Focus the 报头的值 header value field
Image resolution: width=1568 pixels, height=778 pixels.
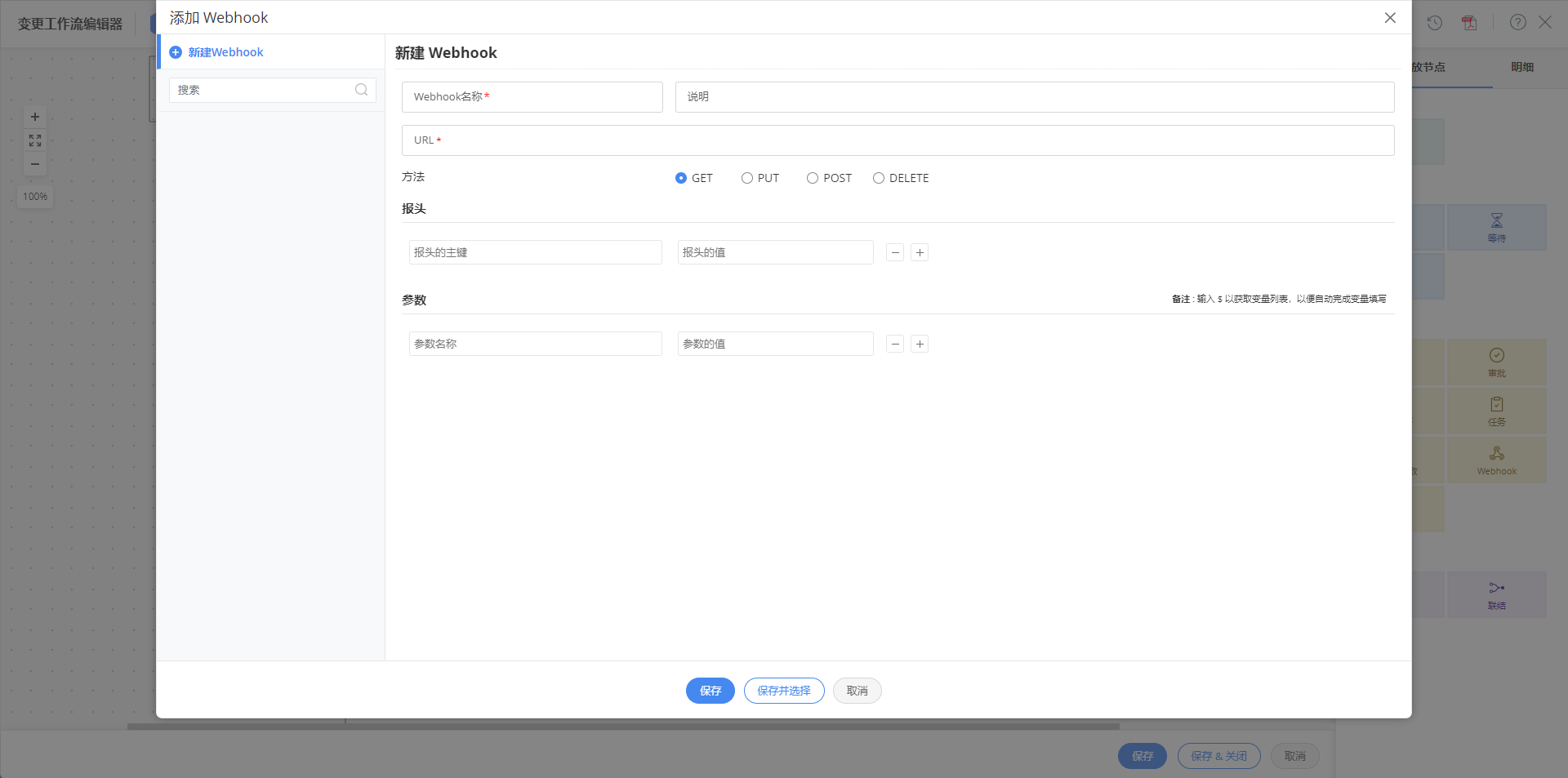776,252
